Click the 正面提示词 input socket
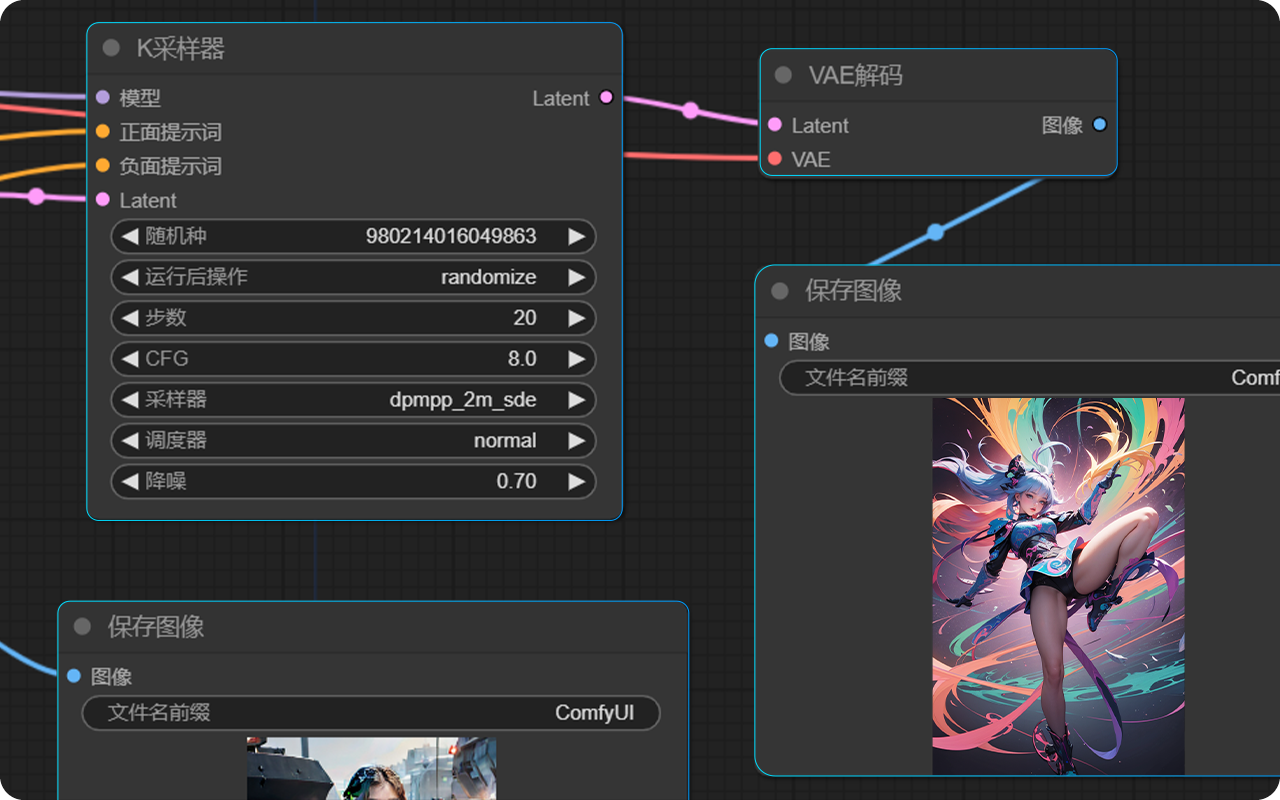The image size is (1280, 800). coord(102,131)
